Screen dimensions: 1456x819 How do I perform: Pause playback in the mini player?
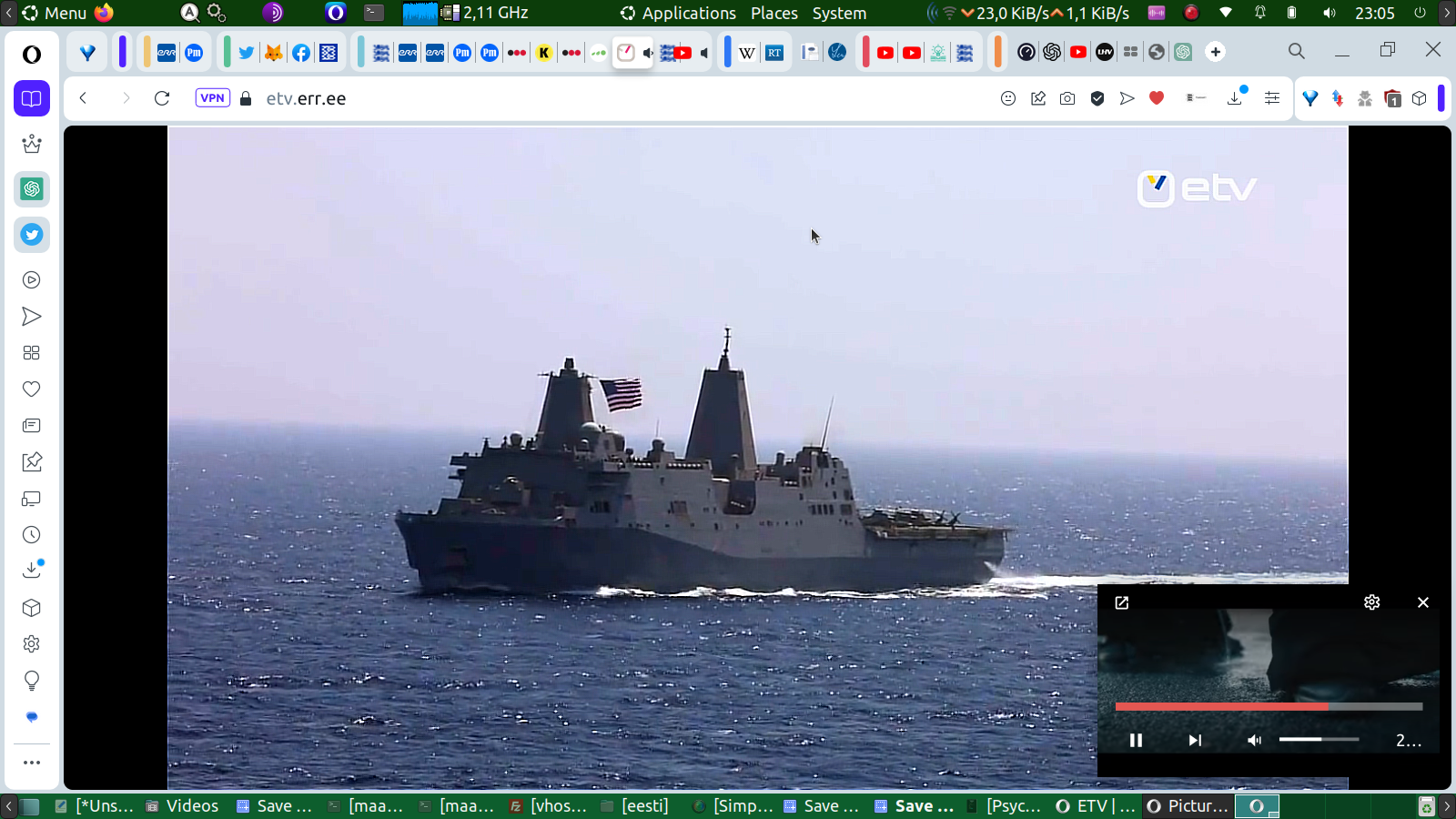1136,740
